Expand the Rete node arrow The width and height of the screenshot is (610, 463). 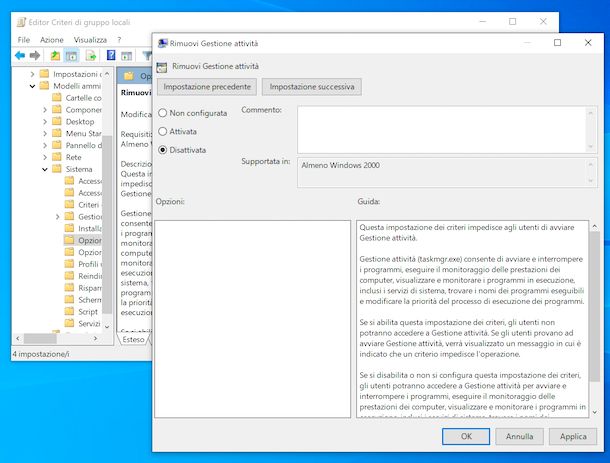pyautogui.click(x=45, y=157)
